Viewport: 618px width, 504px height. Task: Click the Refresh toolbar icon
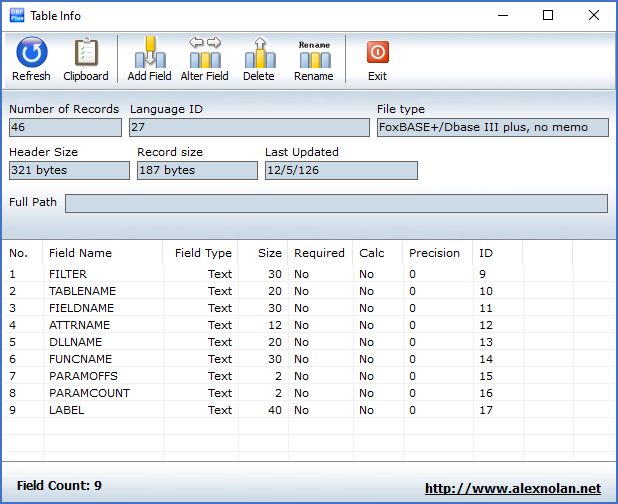pyautogui.click(x=32, y=52)
